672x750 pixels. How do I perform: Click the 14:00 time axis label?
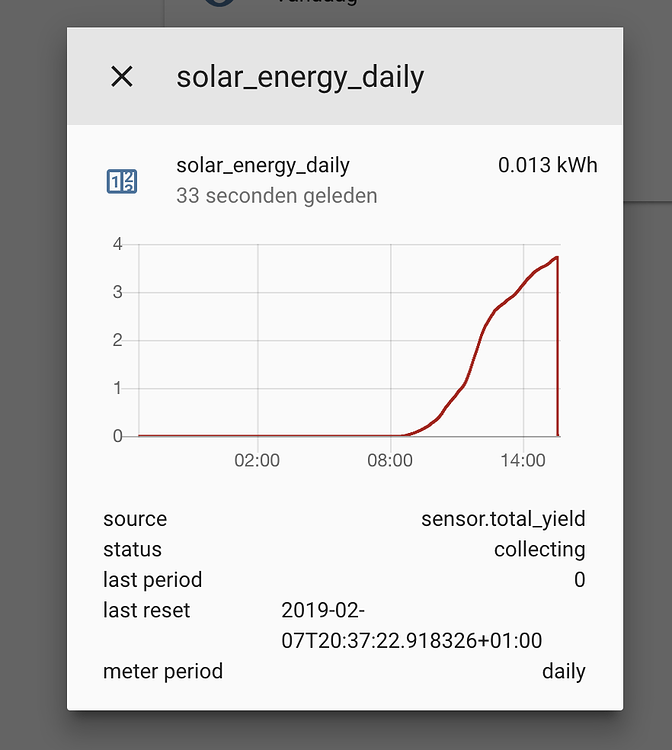tap(523, 460)
